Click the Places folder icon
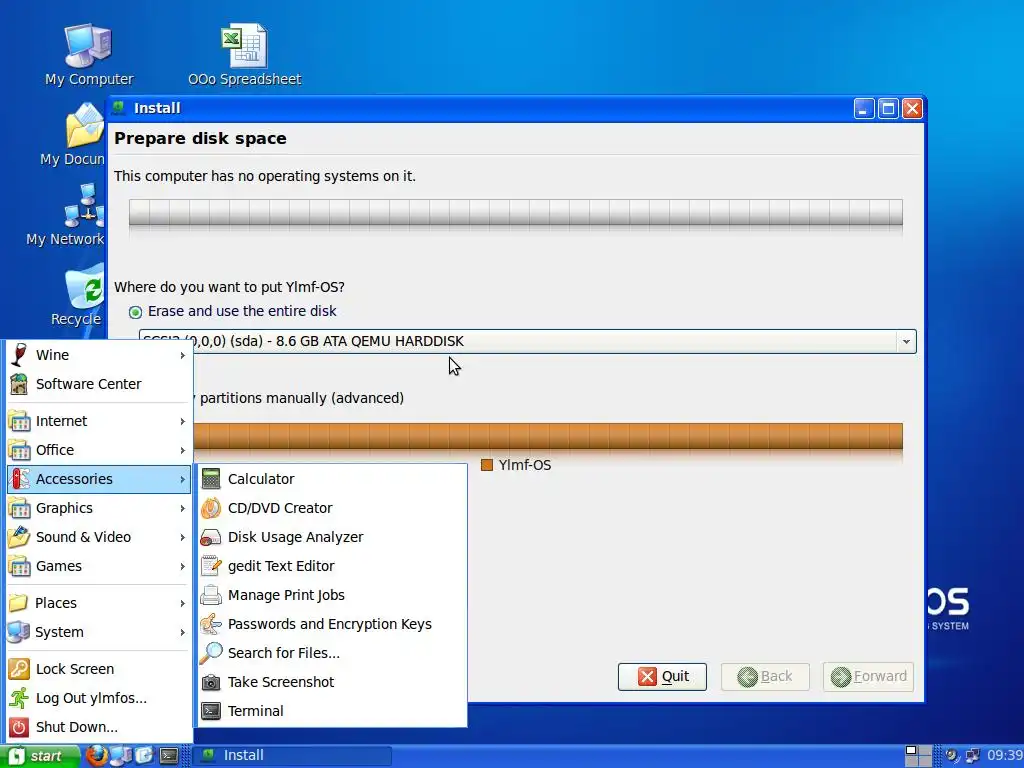This screenshot has height=768, width=1024. (x=18, y=603)
